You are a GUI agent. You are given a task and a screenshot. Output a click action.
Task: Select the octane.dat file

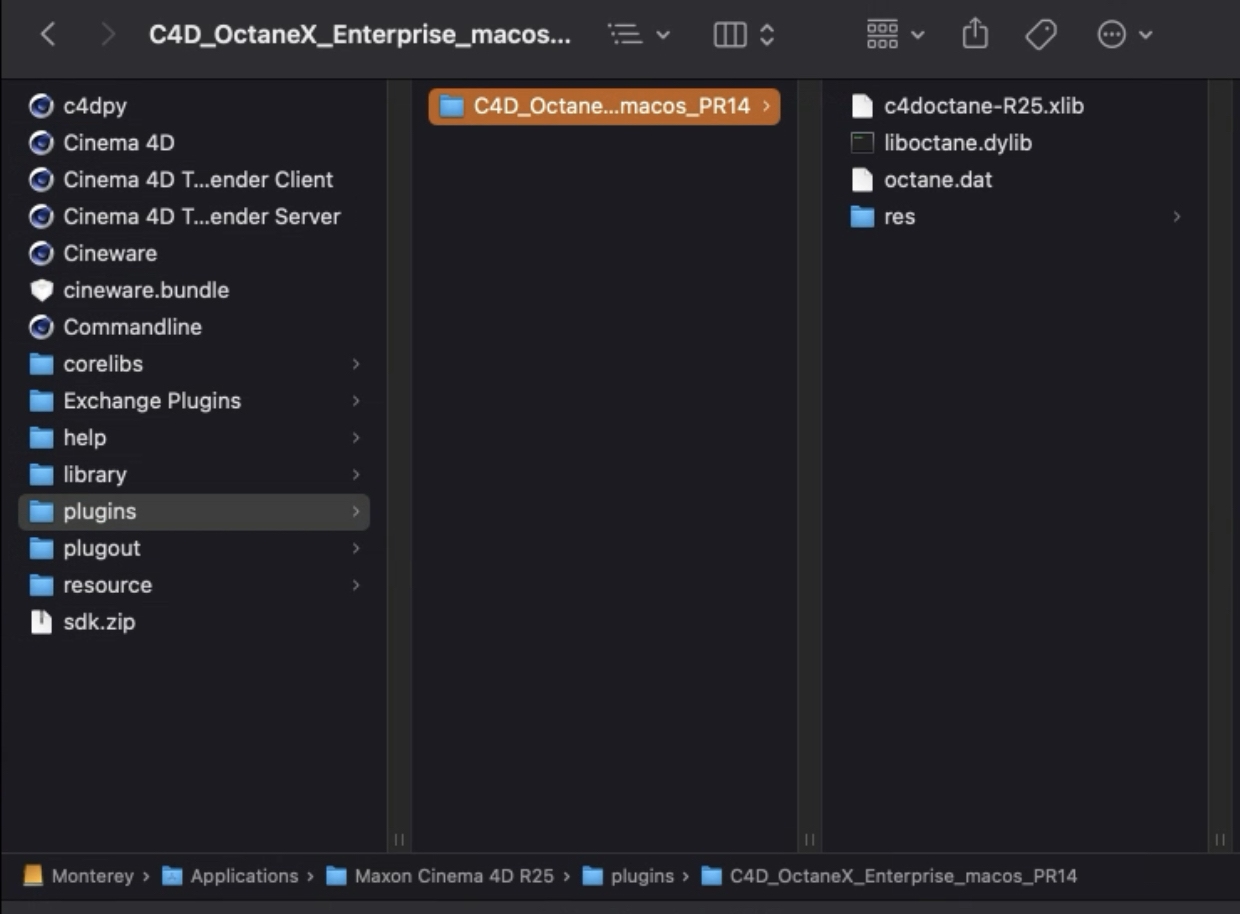click(937, 180)
